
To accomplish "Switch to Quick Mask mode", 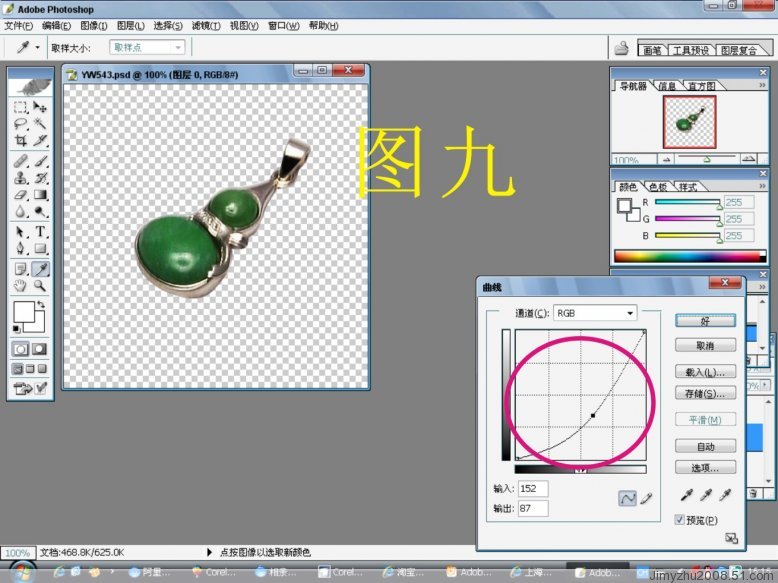I will (40, 349).
